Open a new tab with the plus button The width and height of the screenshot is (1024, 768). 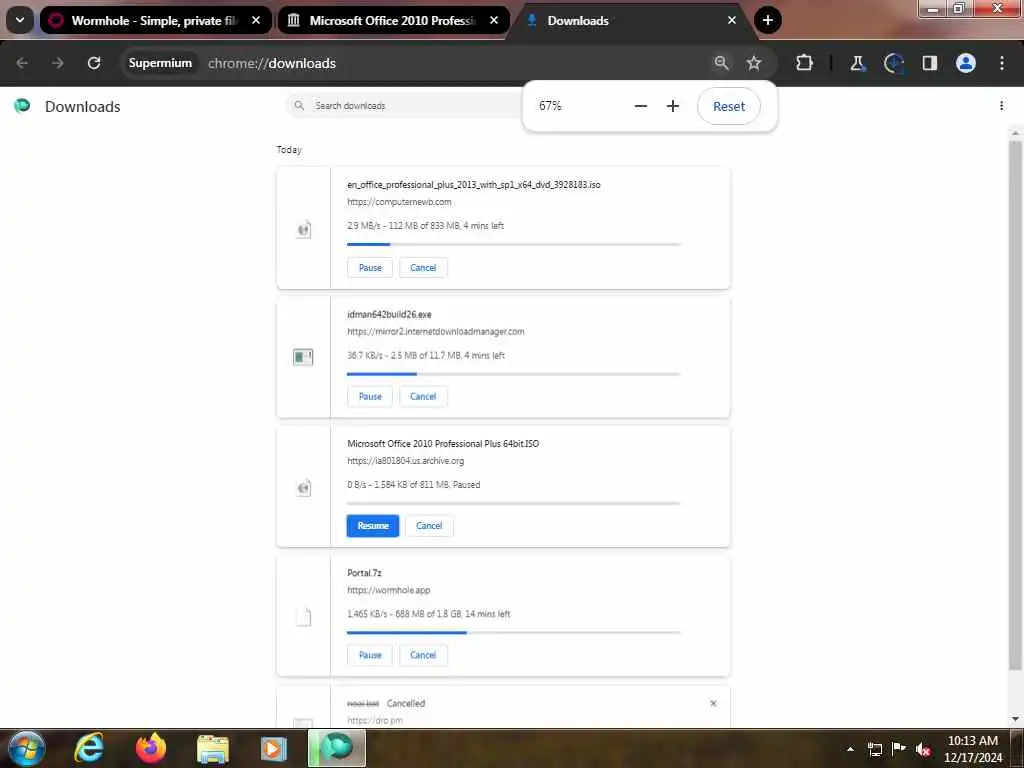pyautogui.click(x=768, y=20)
